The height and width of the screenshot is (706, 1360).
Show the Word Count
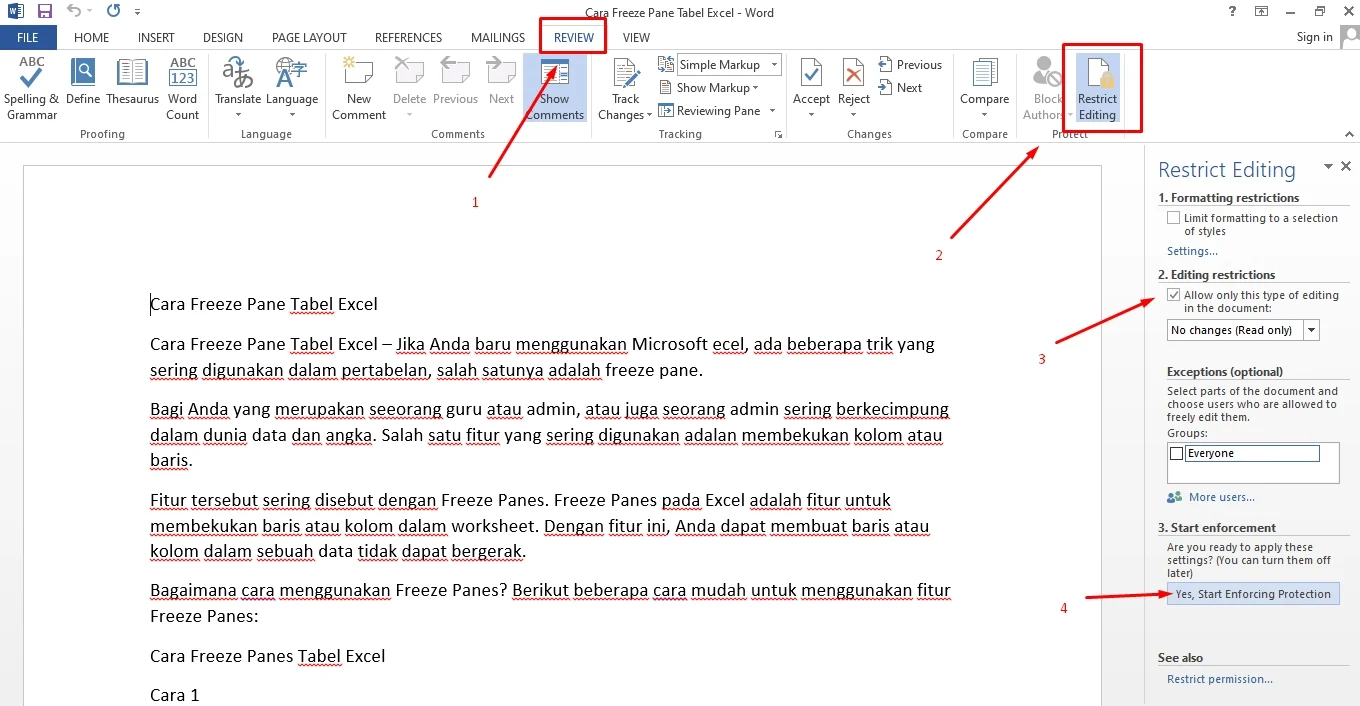click(x=183, y=89)
